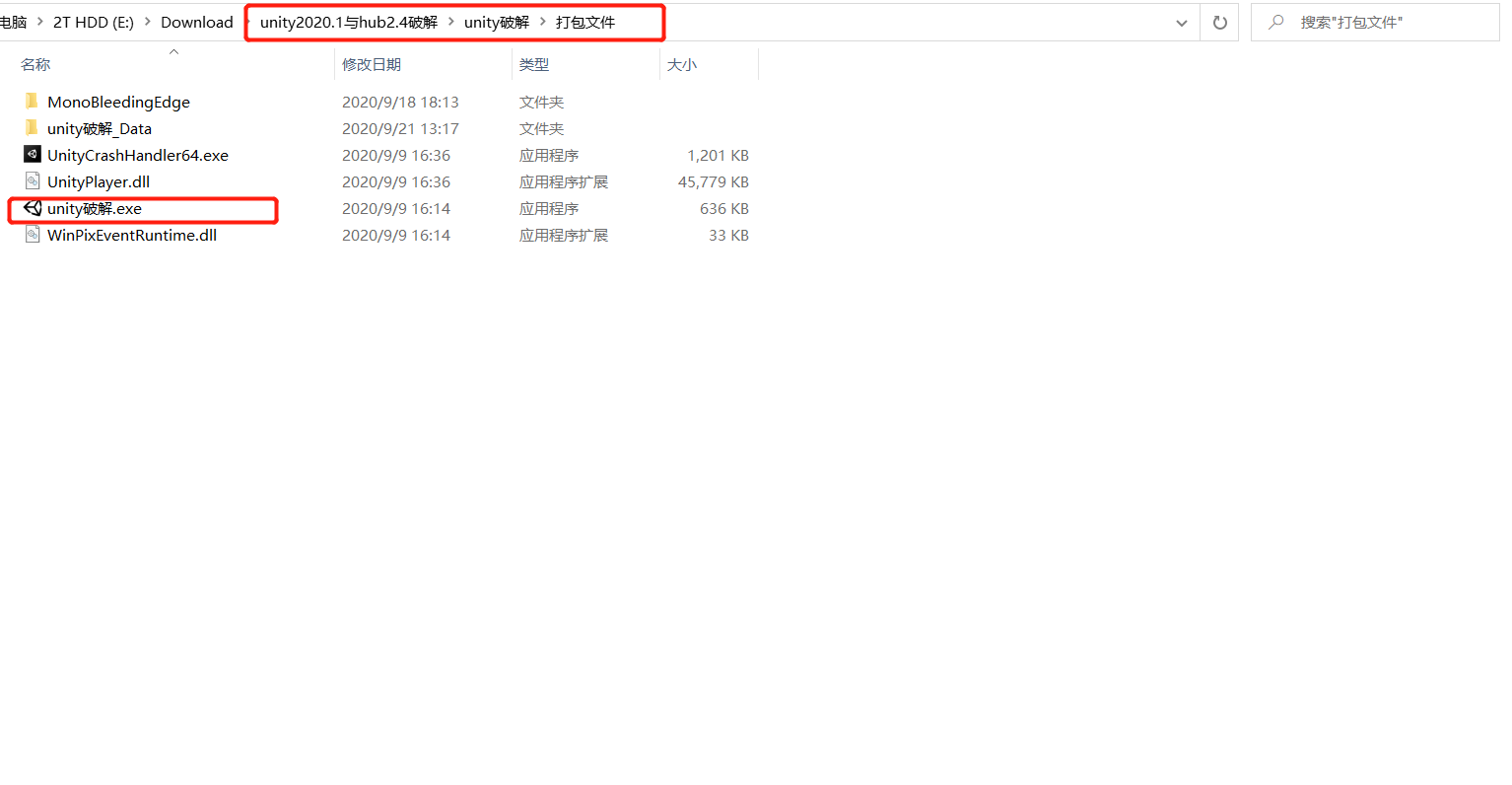The width and height of the screenshot is (1512, 785).
Task: Sort files by the 类型 column
Action: tap(533, 64)
